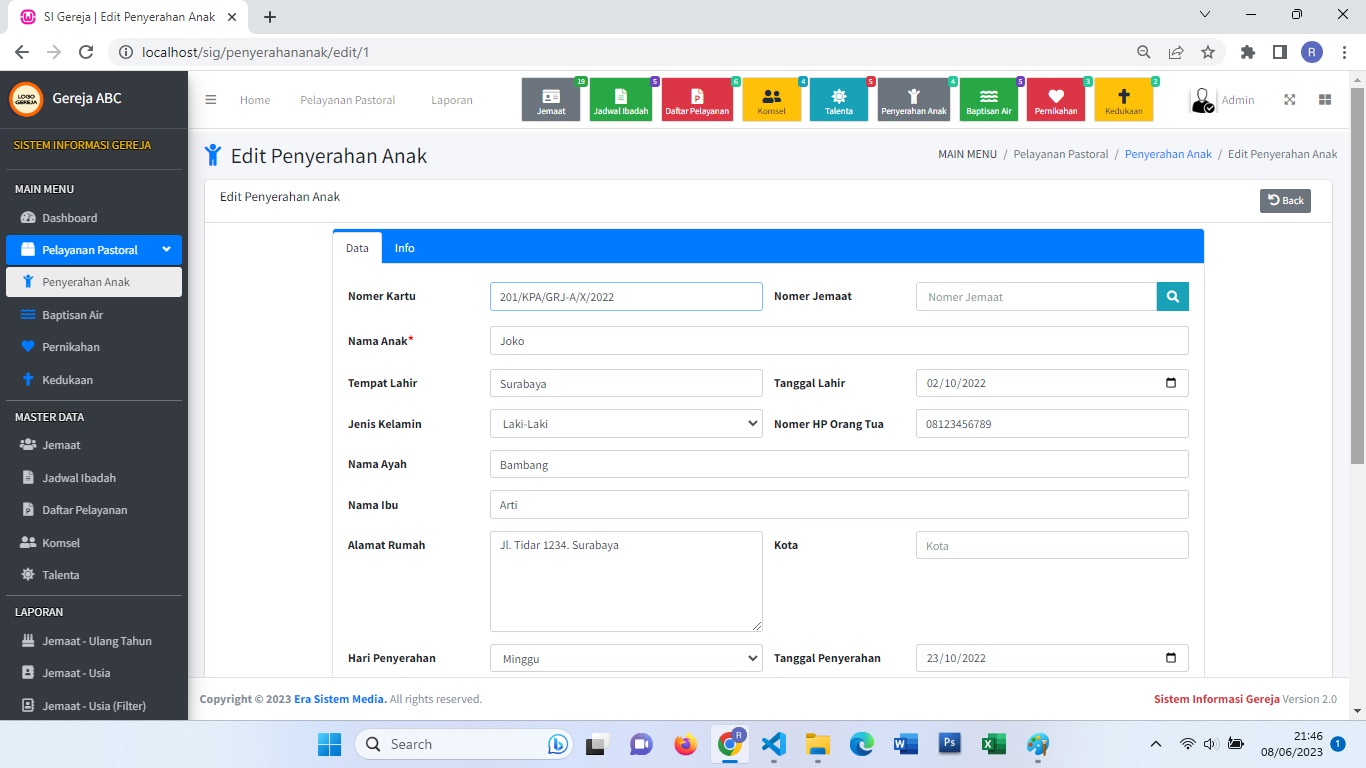Click the Kedukaan cross tile

[1123, 100]
